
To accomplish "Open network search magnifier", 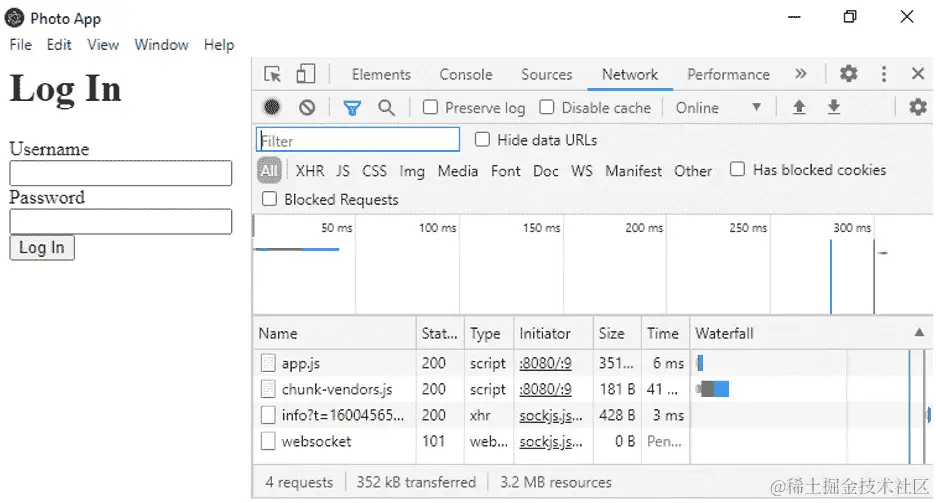I will (386, 107).
